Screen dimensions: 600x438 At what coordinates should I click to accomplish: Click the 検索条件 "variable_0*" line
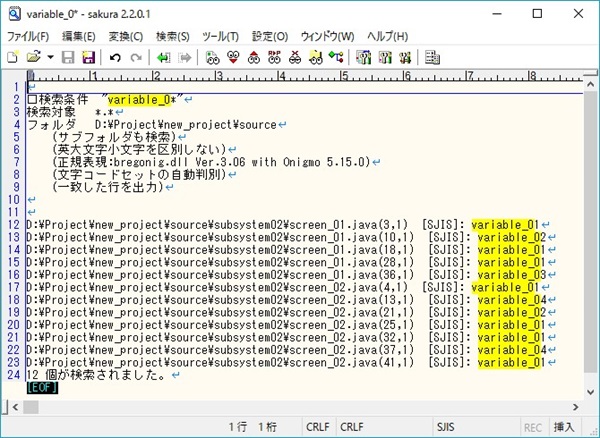(109, 100)
